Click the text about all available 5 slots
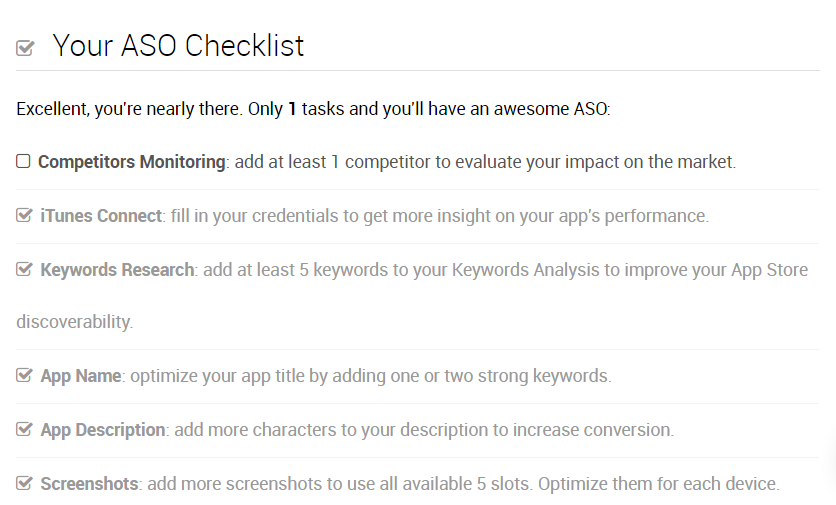This screenshot has width=836, height=505. (463, 484)
